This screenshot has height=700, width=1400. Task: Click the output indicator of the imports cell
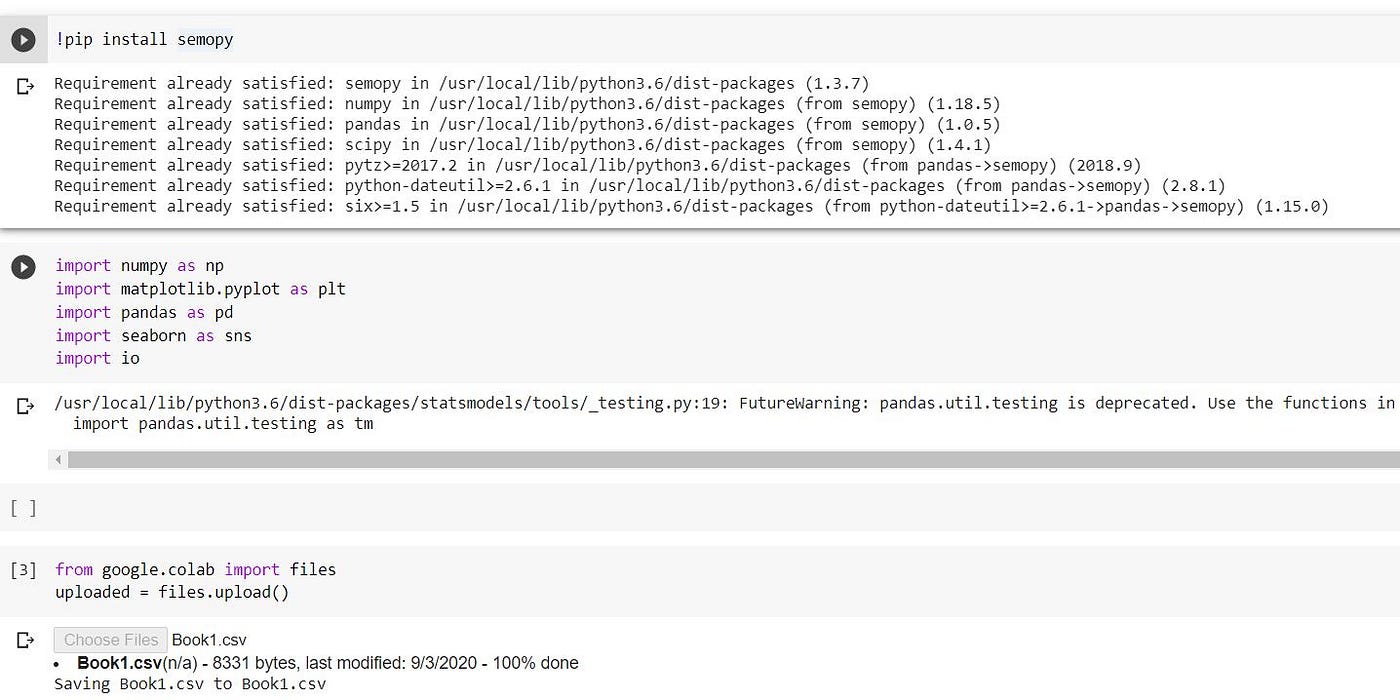(x=24, y=406)
